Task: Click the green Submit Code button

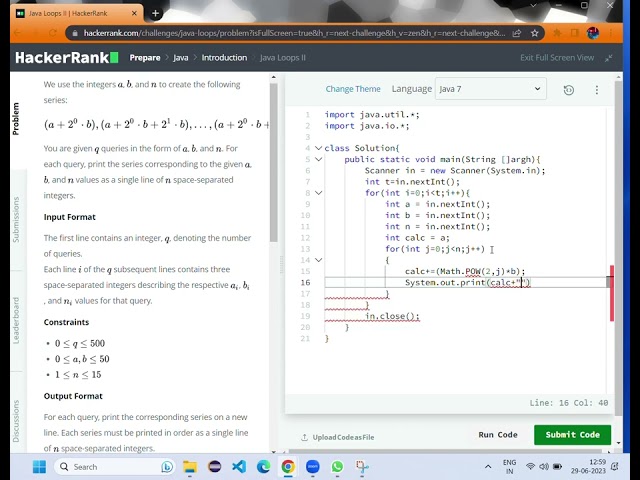Action: (572, 435)
